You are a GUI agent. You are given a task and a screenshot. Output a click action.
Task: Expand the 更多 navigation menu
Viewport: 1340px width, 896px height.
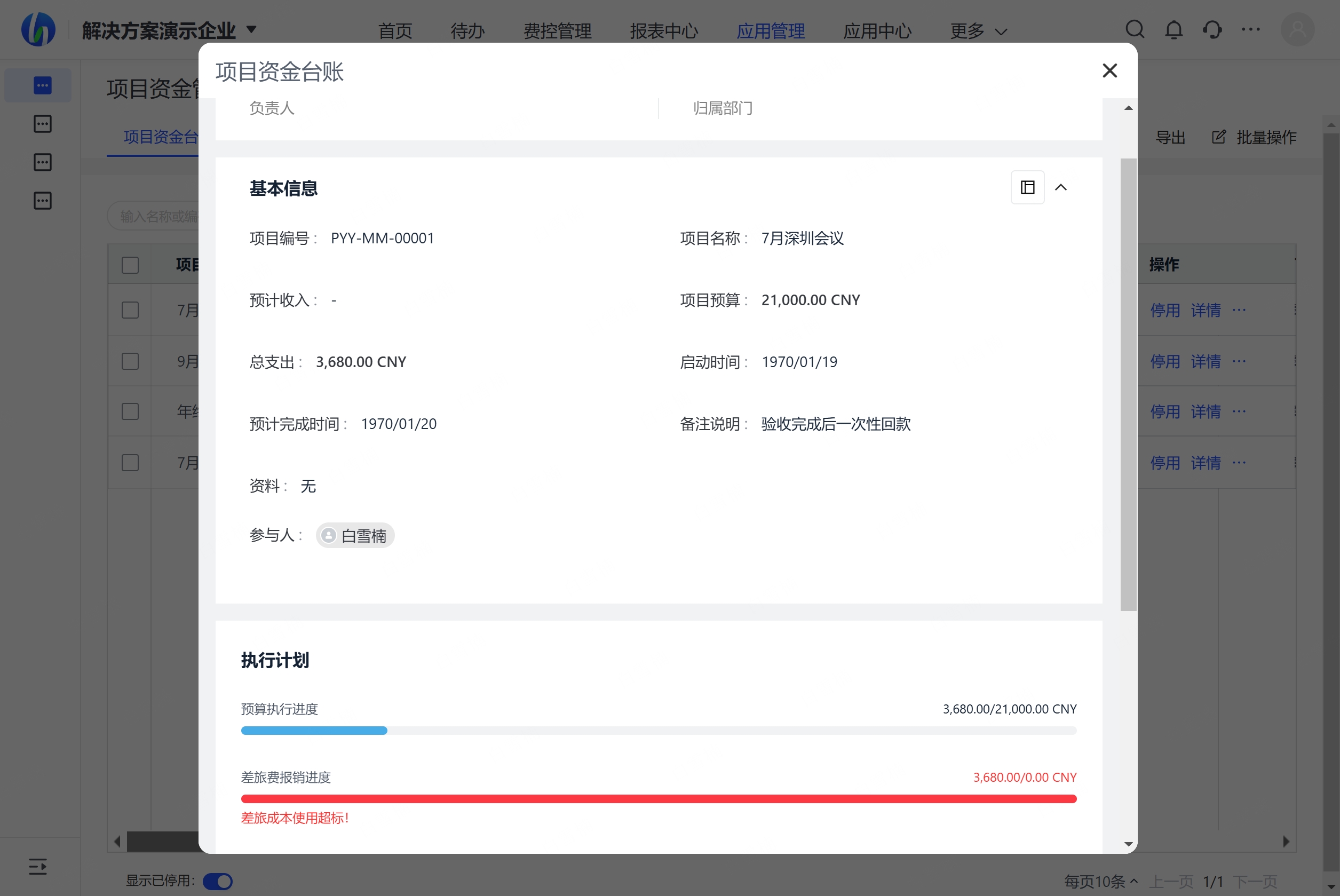coord(978,31)
